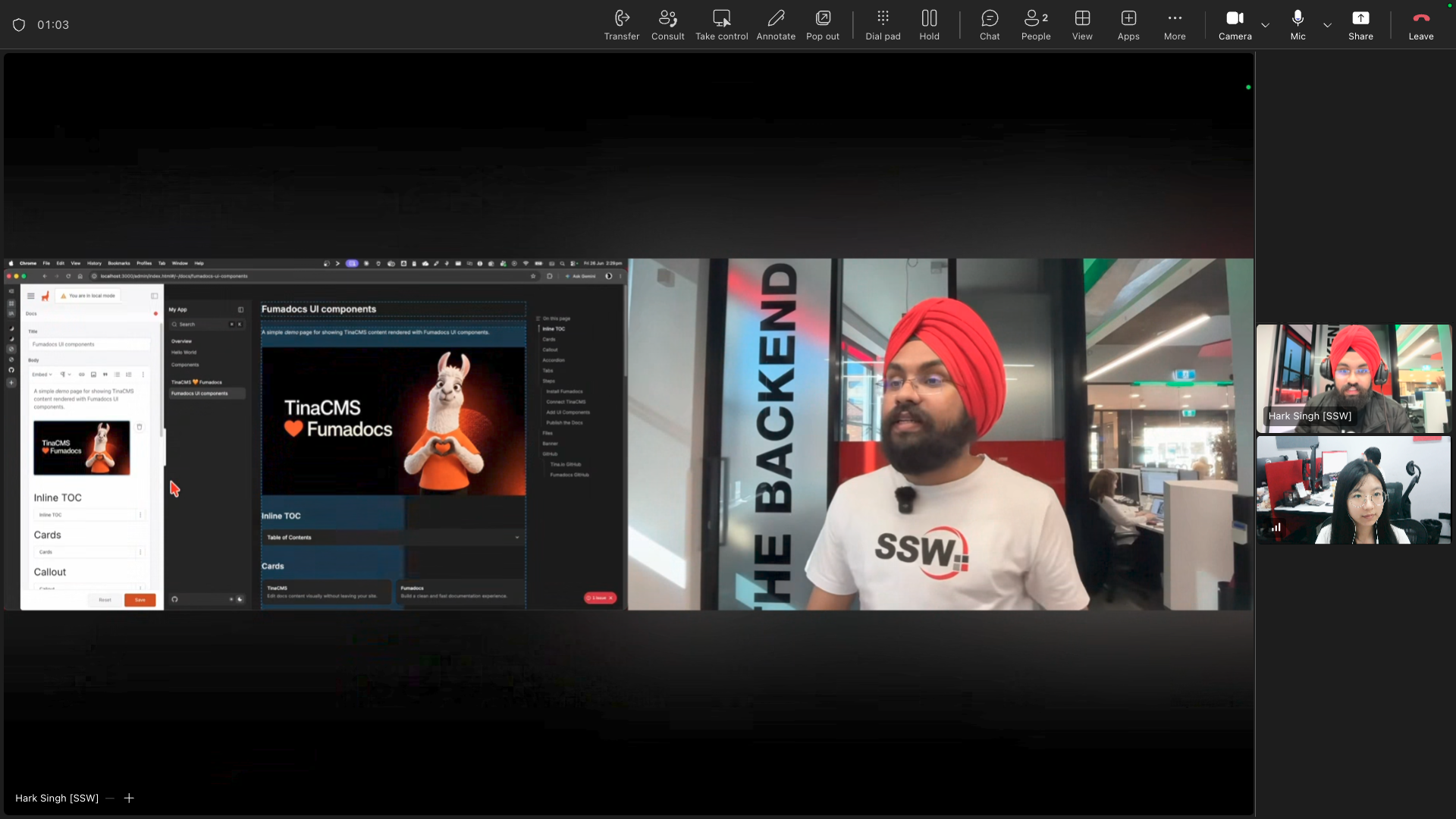Toggle TinaCMS sidebar panel icon

tap(154, 296)
